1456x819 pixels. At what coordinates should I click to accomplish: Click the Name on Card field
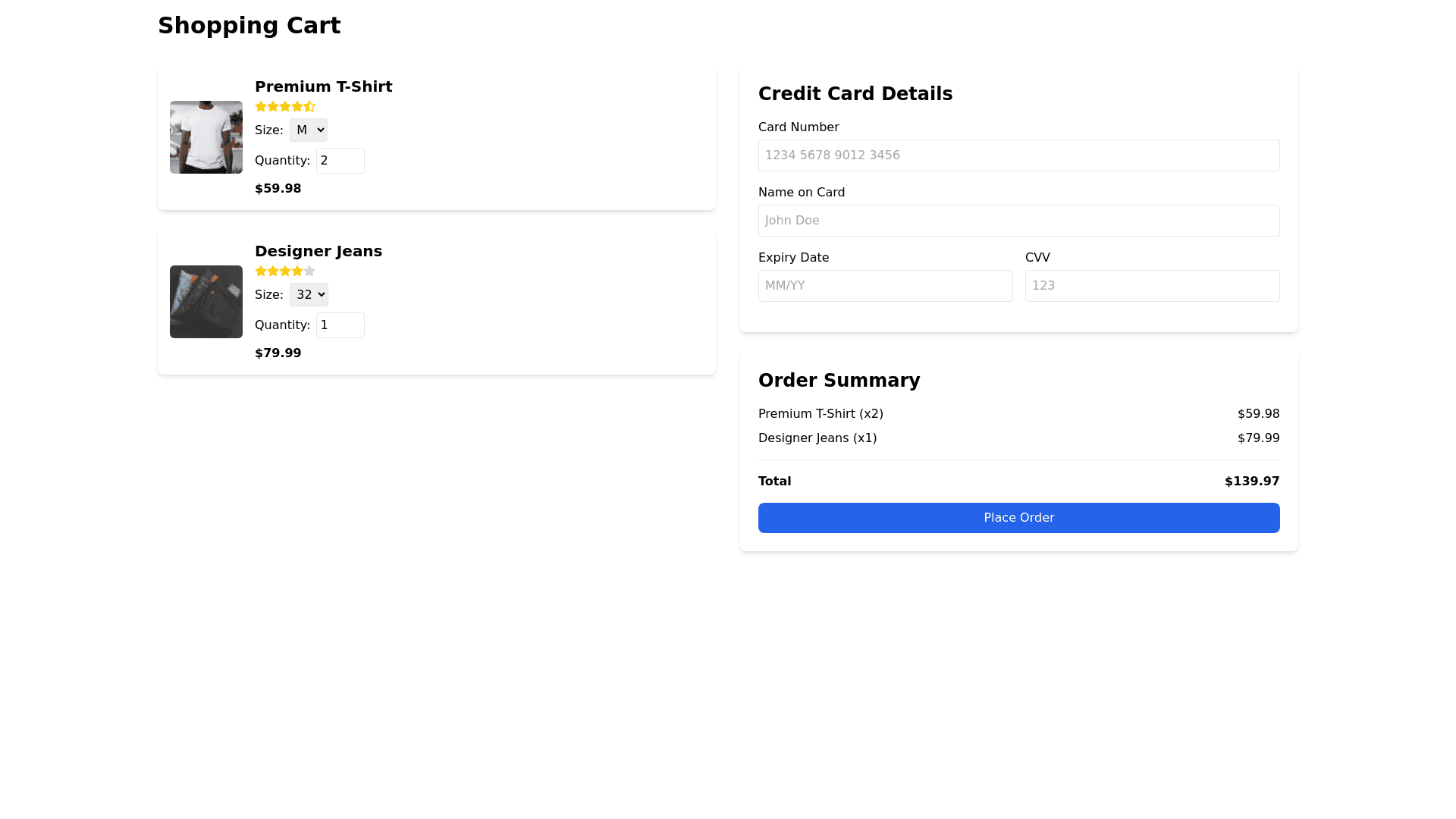click(1018, 221)
